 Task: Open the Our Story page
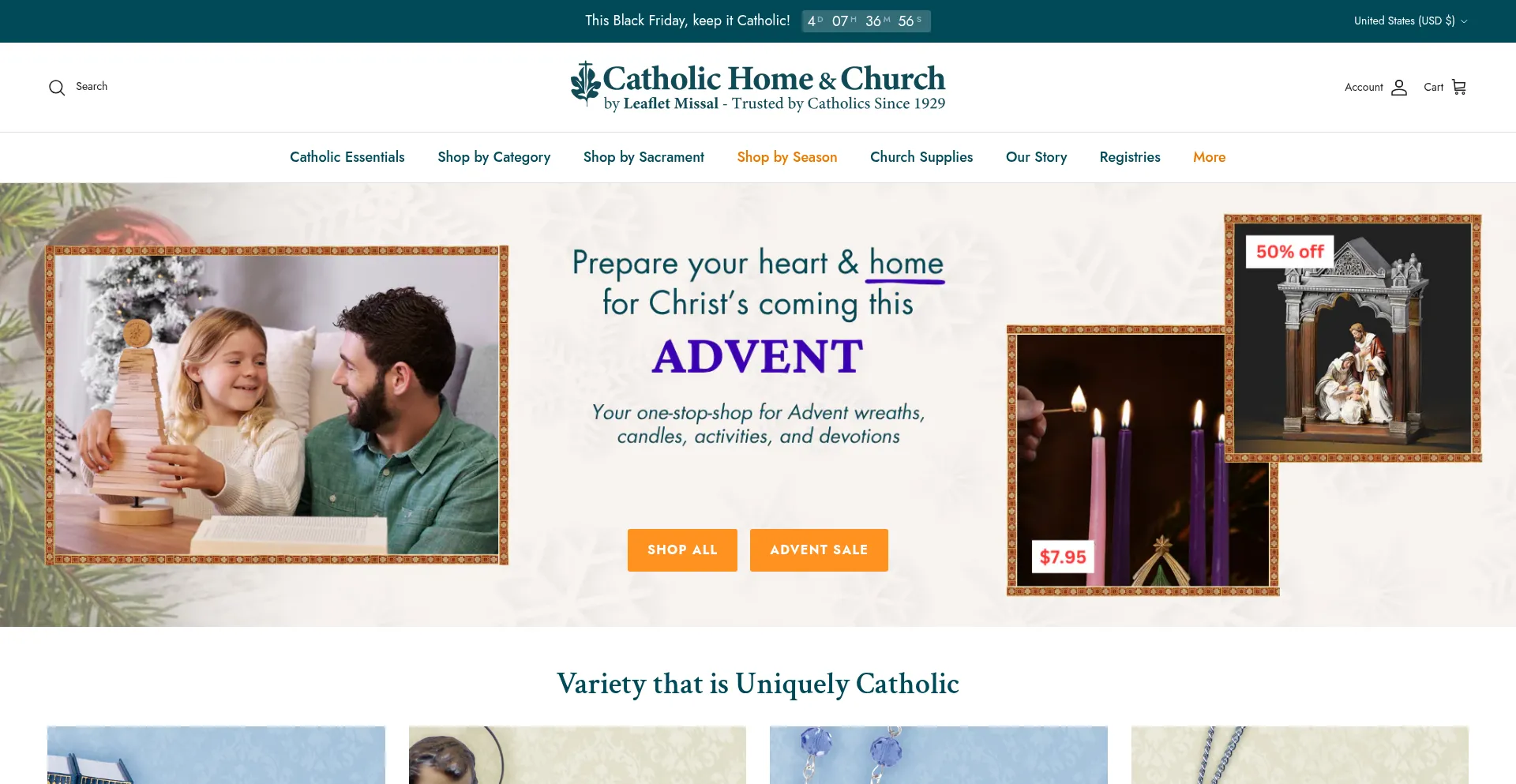1037,157
